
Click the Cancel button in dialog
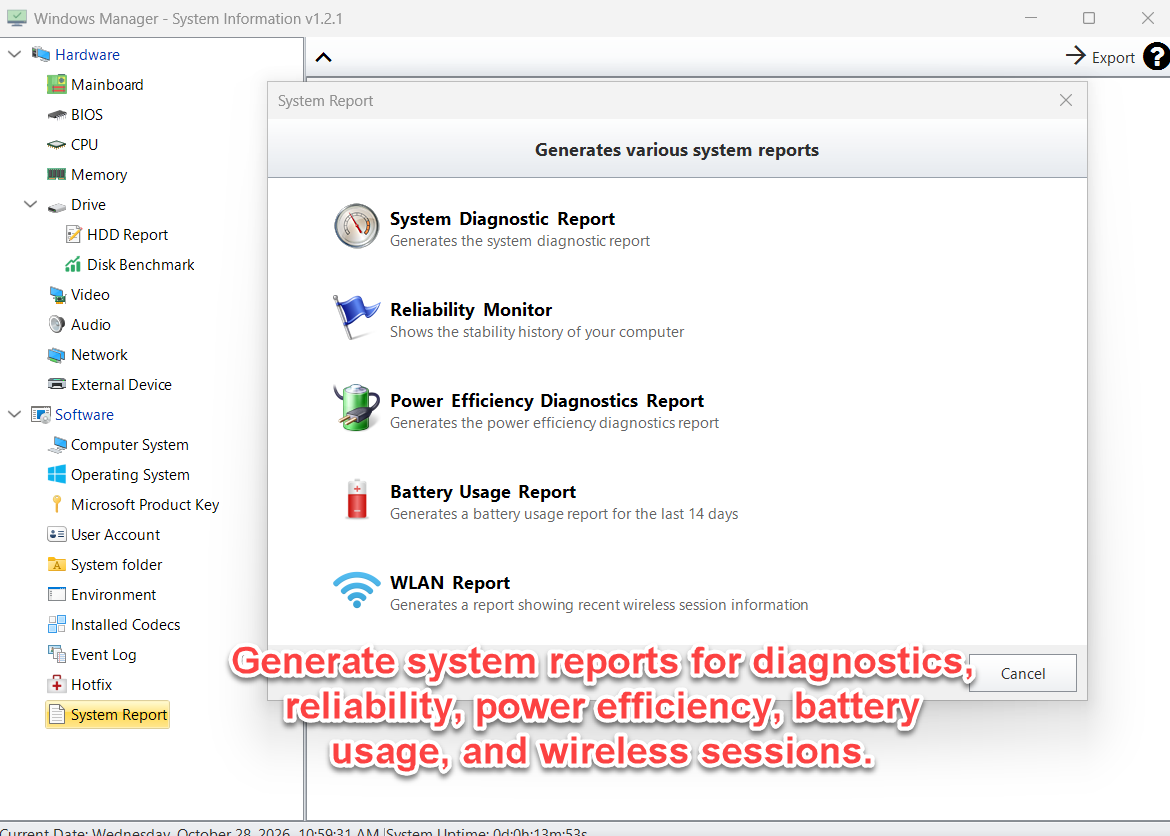click(x=1022, y=673)
